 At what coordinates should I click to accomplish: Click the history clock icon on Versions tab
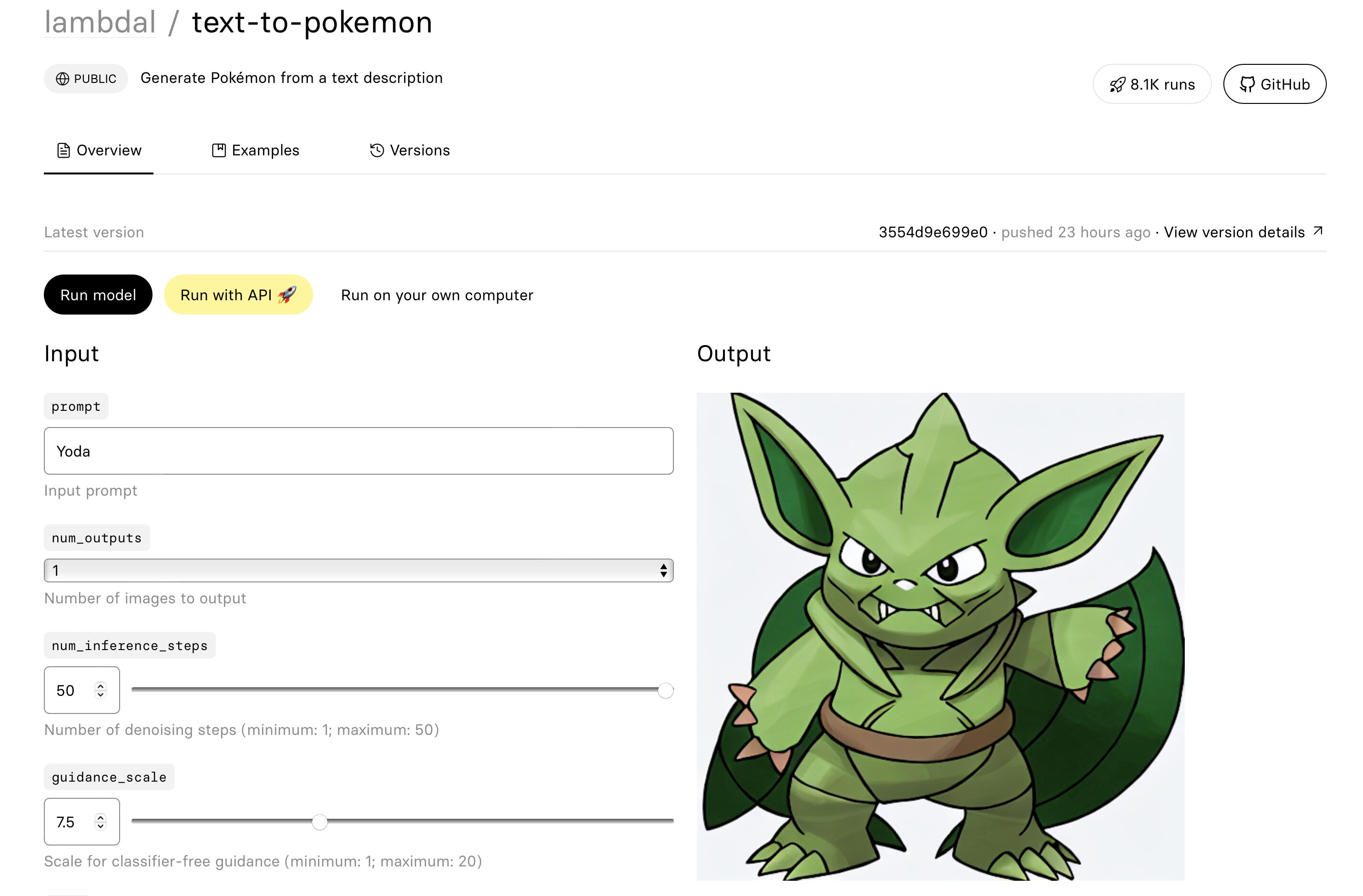377,150
